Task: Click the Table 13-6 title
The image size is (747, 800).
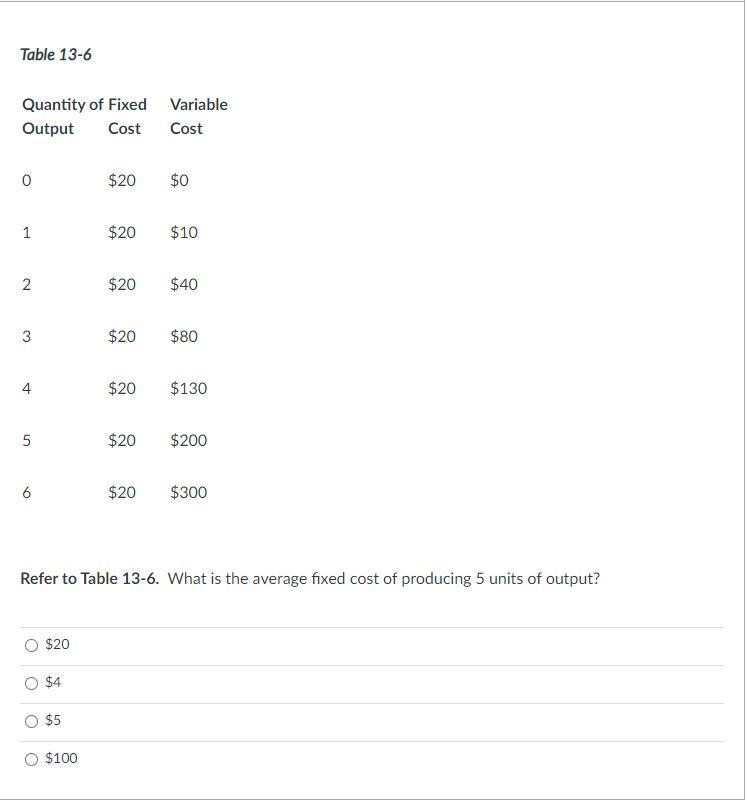Action: coord(54,55)
